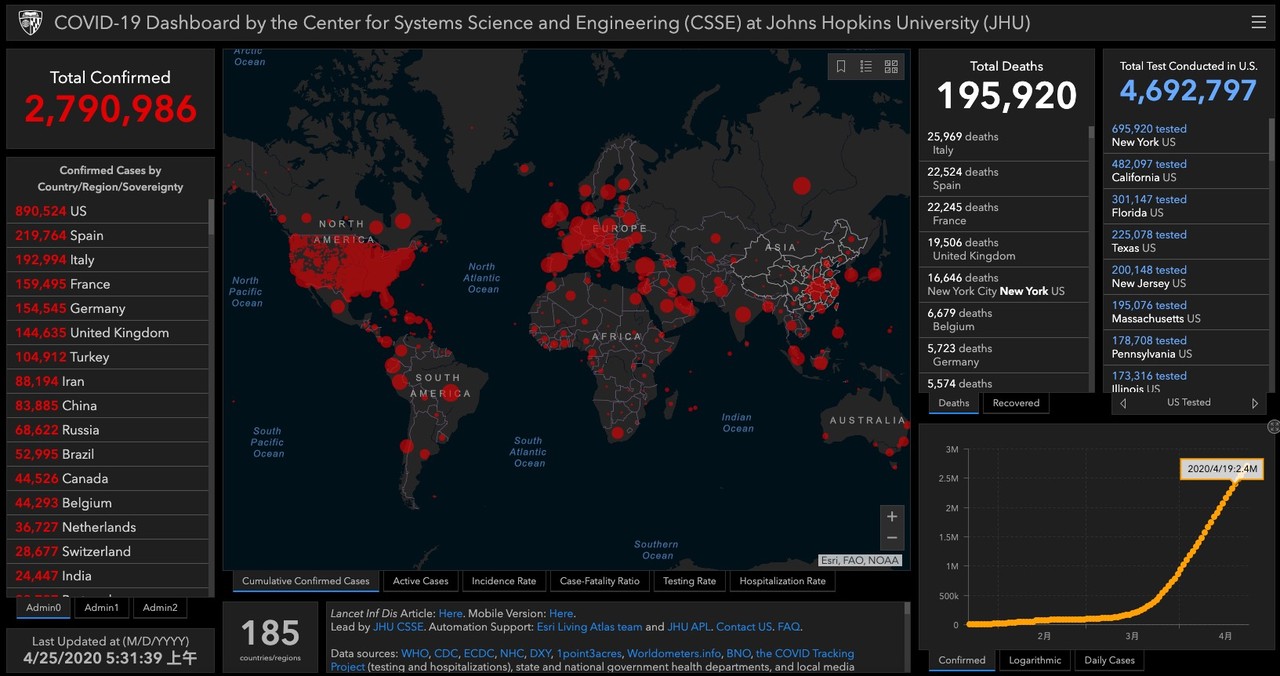Select the Admin1 tab in country list
1280x676 pixels.
pos(101,608)
